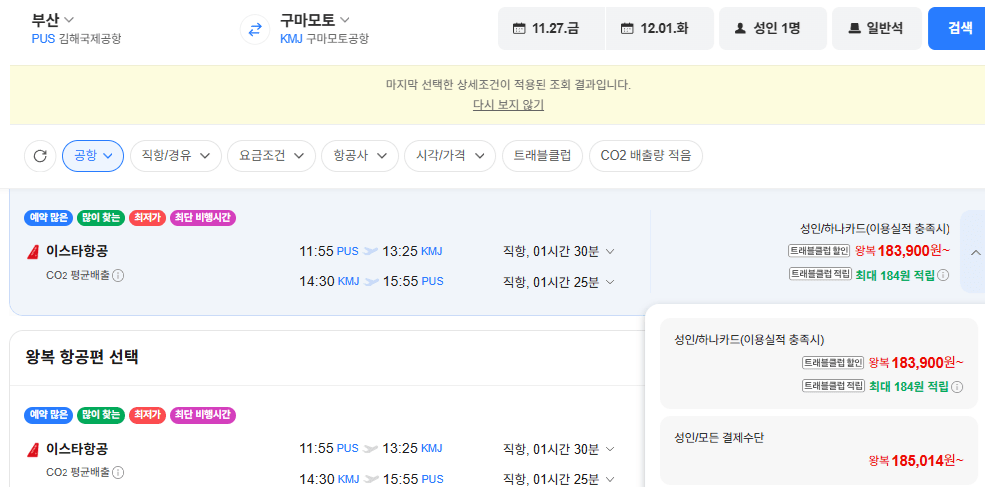The image size is (985, 487).
Task: Click 최저가 badge in lower card
Action: (148, 415)
